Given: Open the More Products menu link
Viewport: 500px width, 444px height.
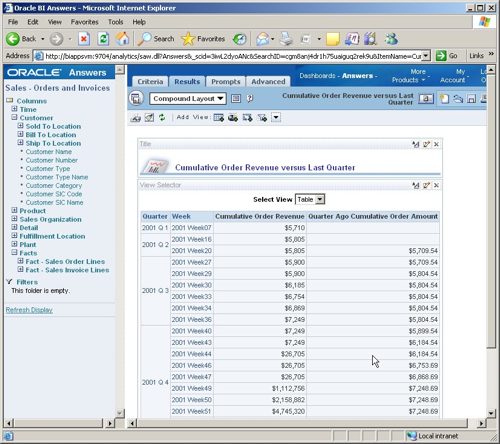Looking at the screenshot, I should click(x=408, y=76).
